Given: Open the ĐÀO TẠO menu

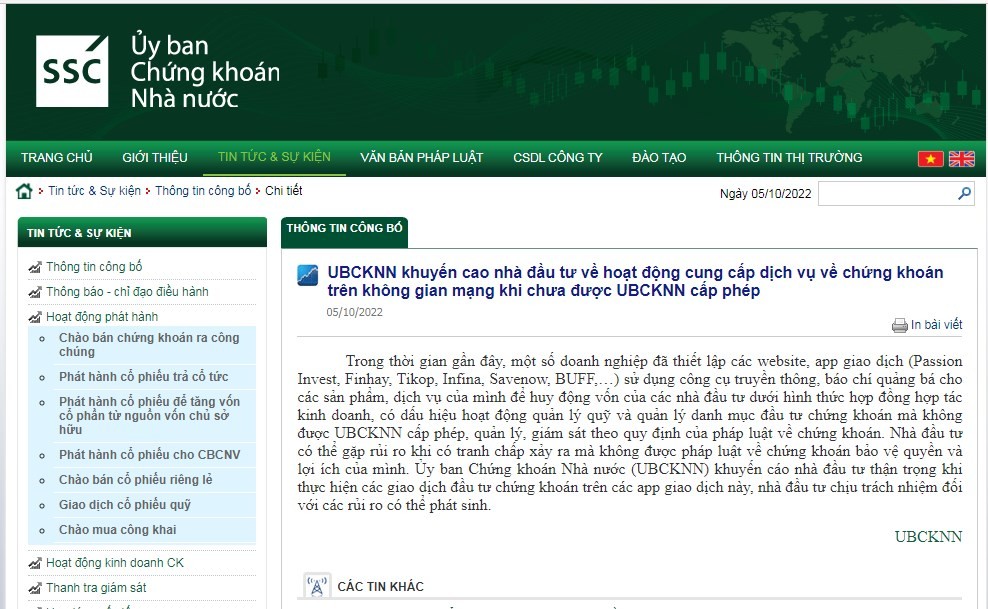Looking at the screenshot, I should [x=659, y=157].
